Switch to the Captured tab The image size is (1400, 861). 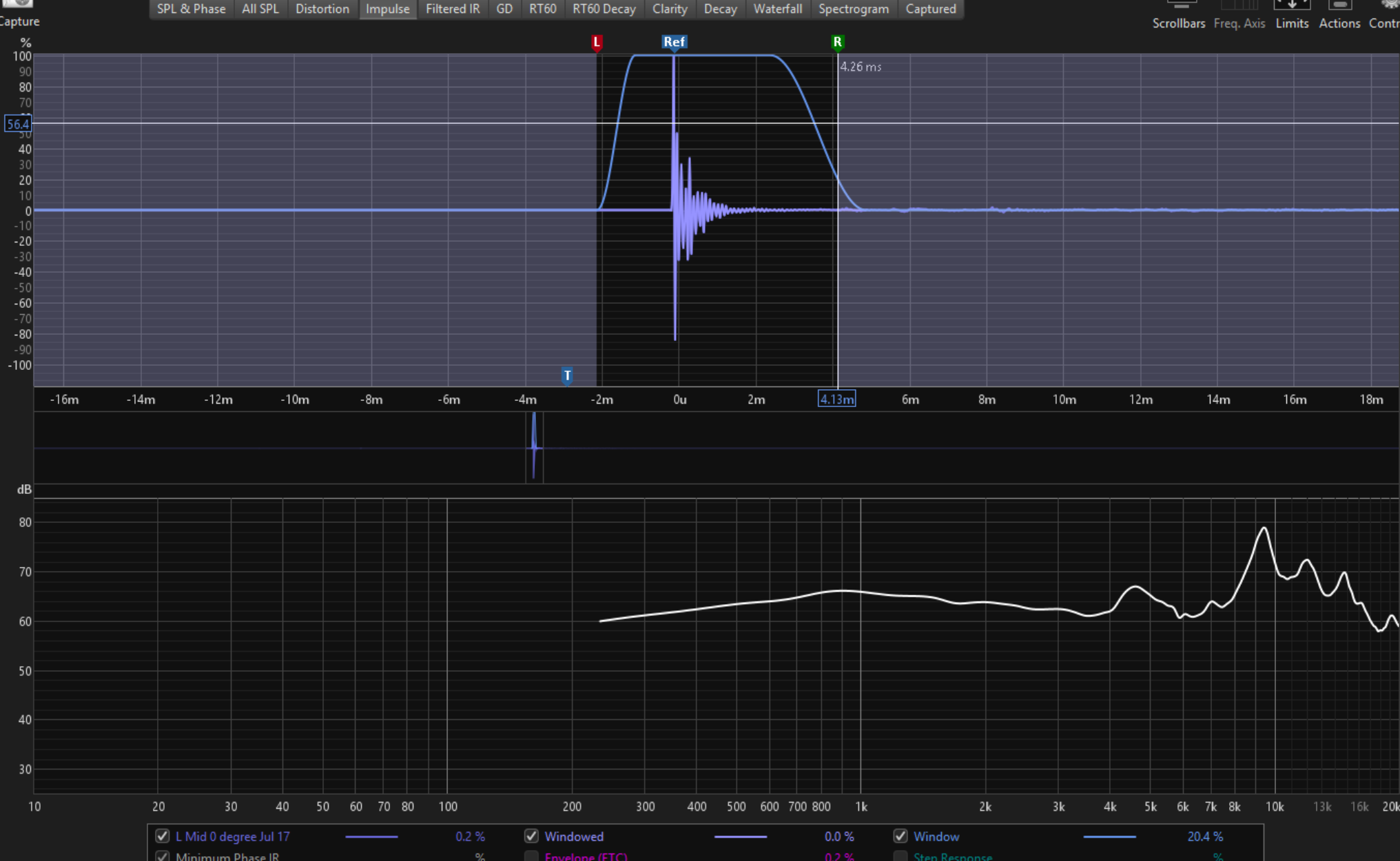930,9
